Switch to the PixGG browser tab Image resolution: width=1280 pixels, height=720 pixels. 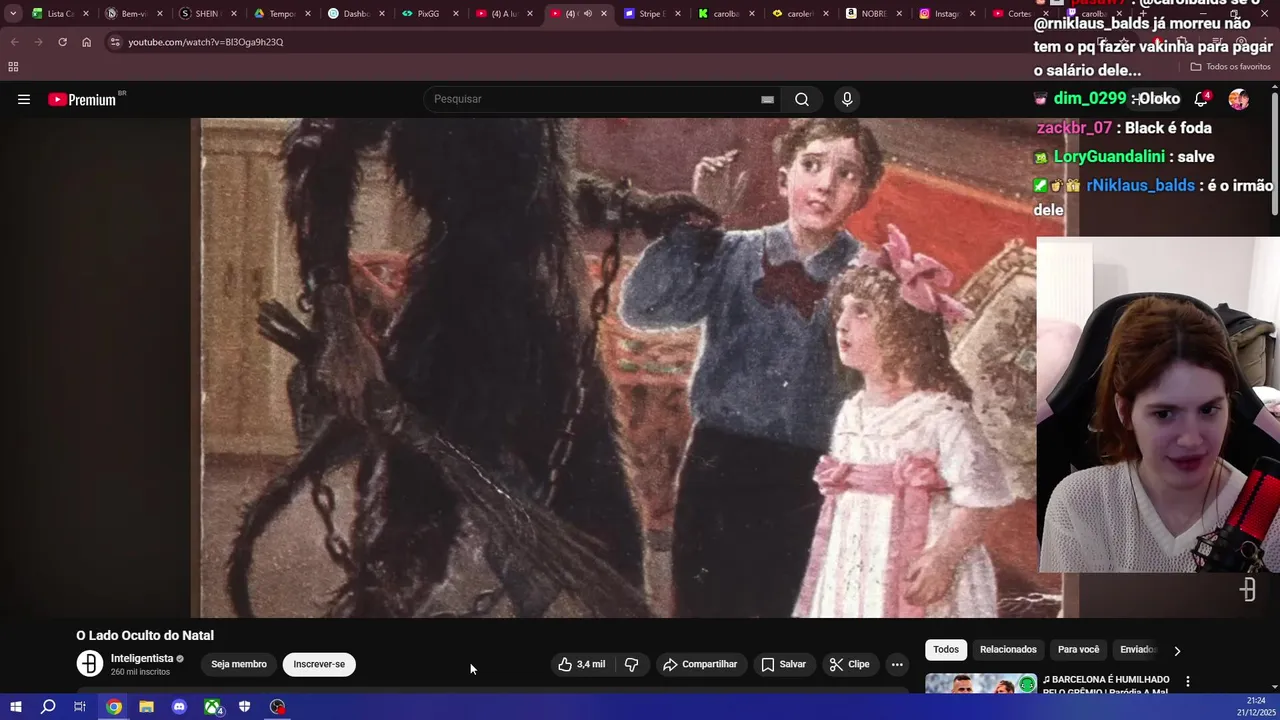coord(428,14)
